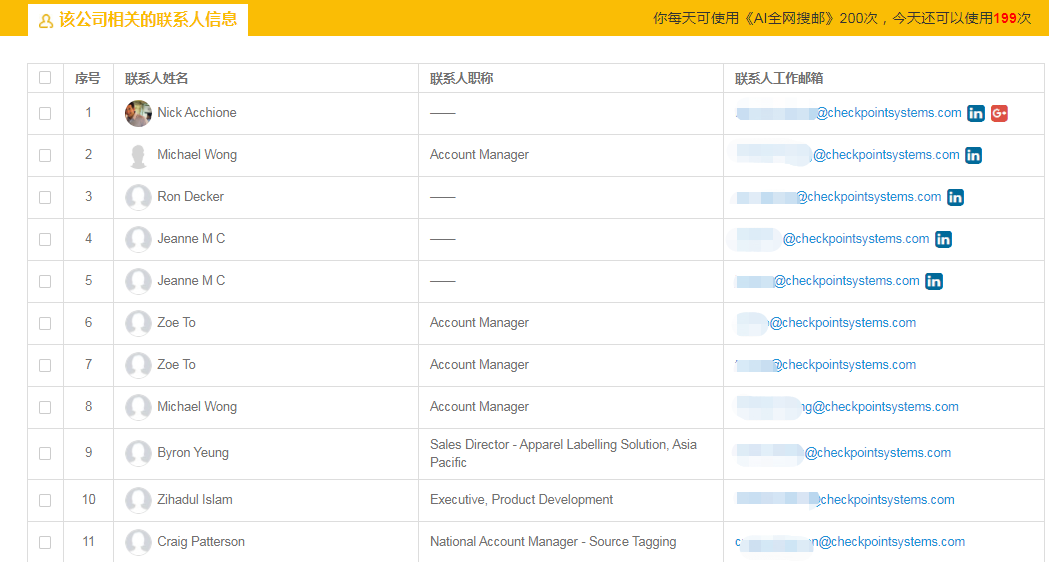Click 序号 column header
This screenshot has width=1049, height=562.
tap(88, 78)
